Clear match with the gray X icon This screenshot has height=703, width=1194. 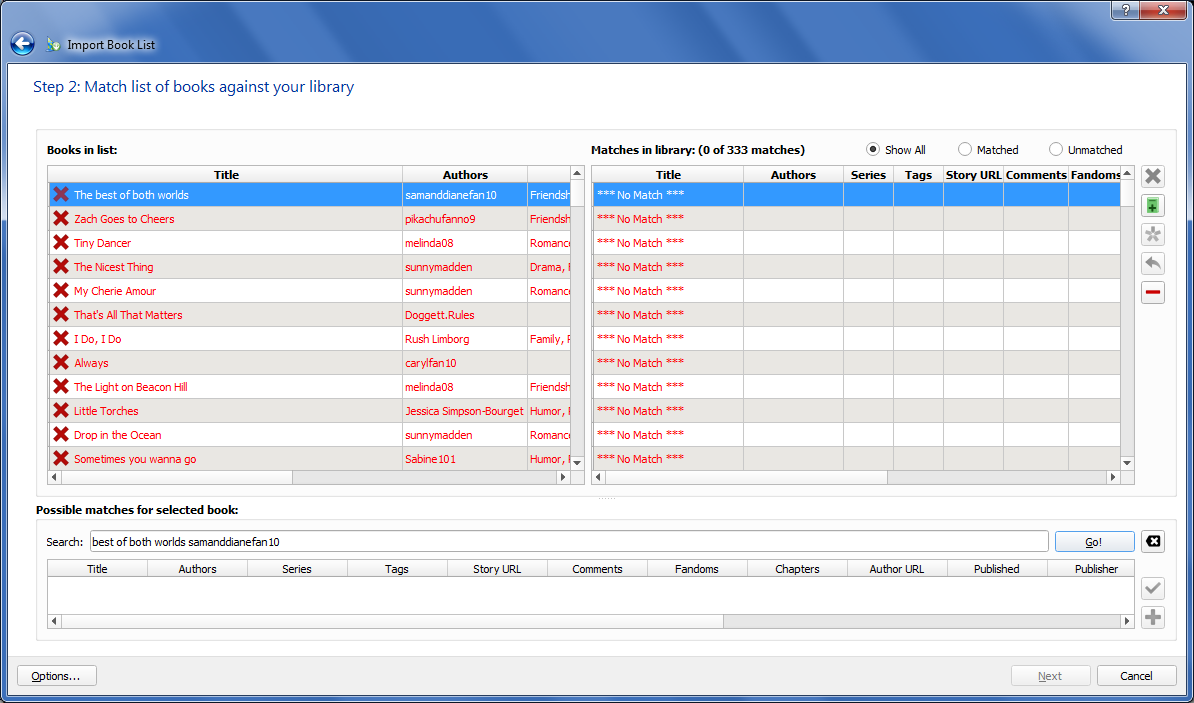(1153, 177)
